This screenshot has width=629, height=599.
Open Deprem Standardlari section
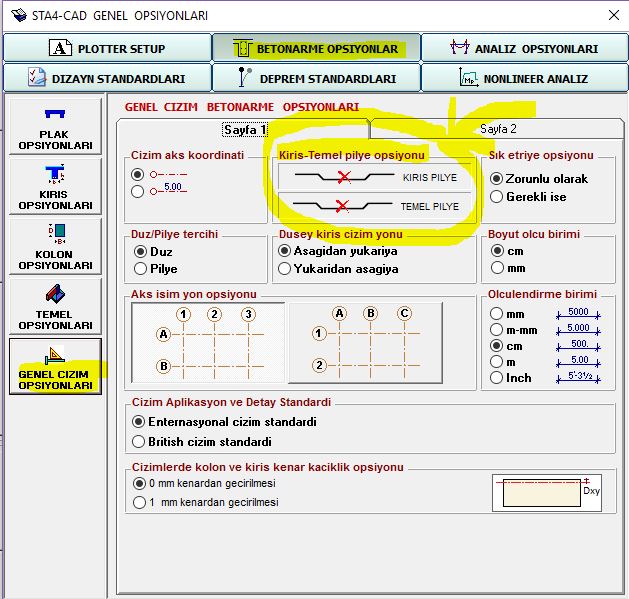315,78
